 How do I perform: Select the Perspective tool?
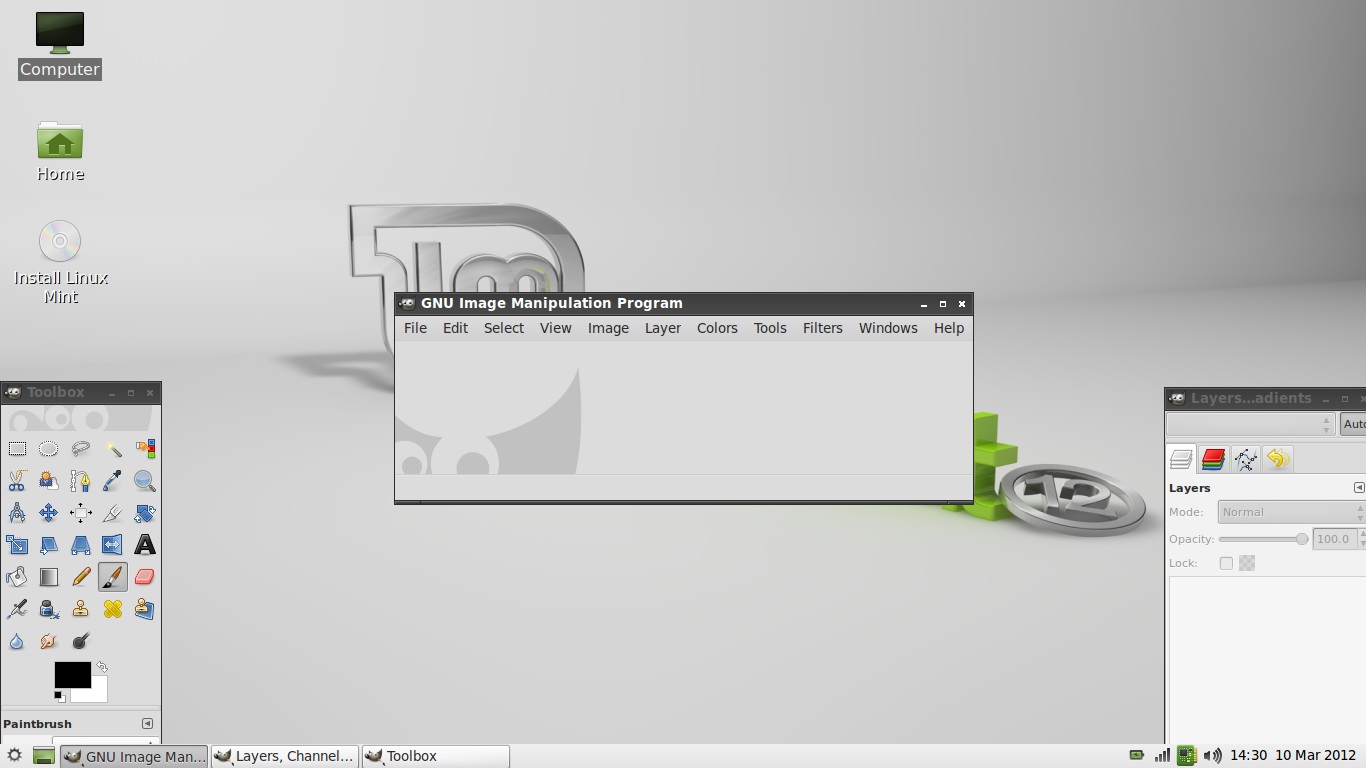81,545
